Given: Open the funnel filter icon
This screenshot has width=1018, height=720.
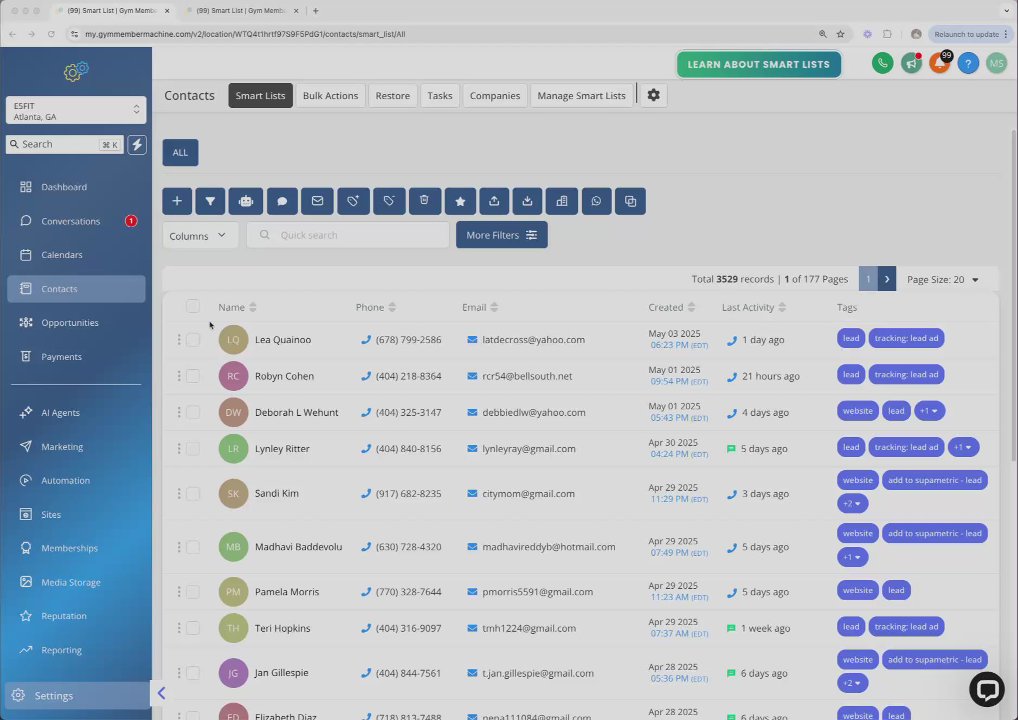Looking at the screenshot, I should click(x=210, y=201).
